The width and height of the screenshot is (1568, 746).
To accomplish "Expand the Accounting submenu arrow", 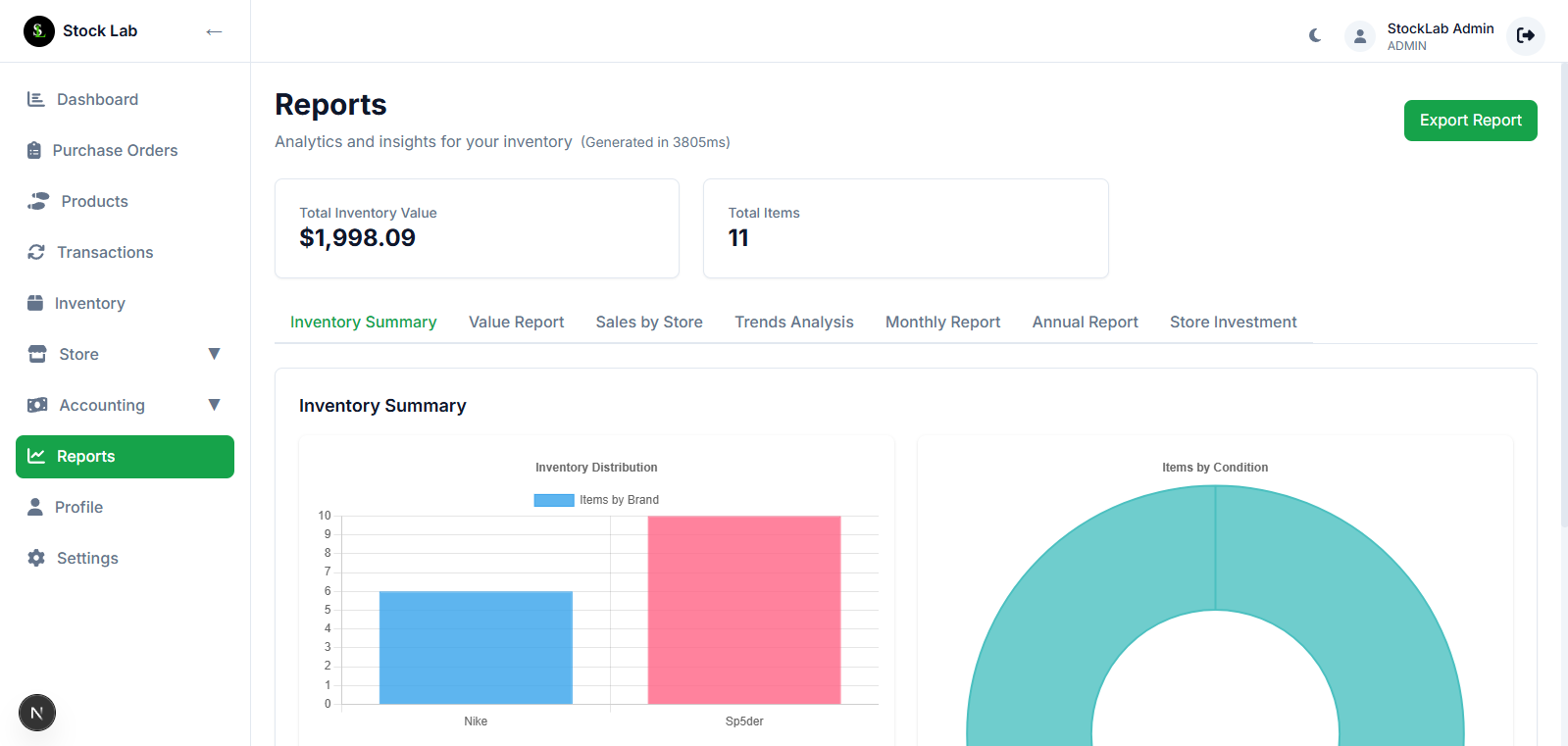I will coord(214,405).
